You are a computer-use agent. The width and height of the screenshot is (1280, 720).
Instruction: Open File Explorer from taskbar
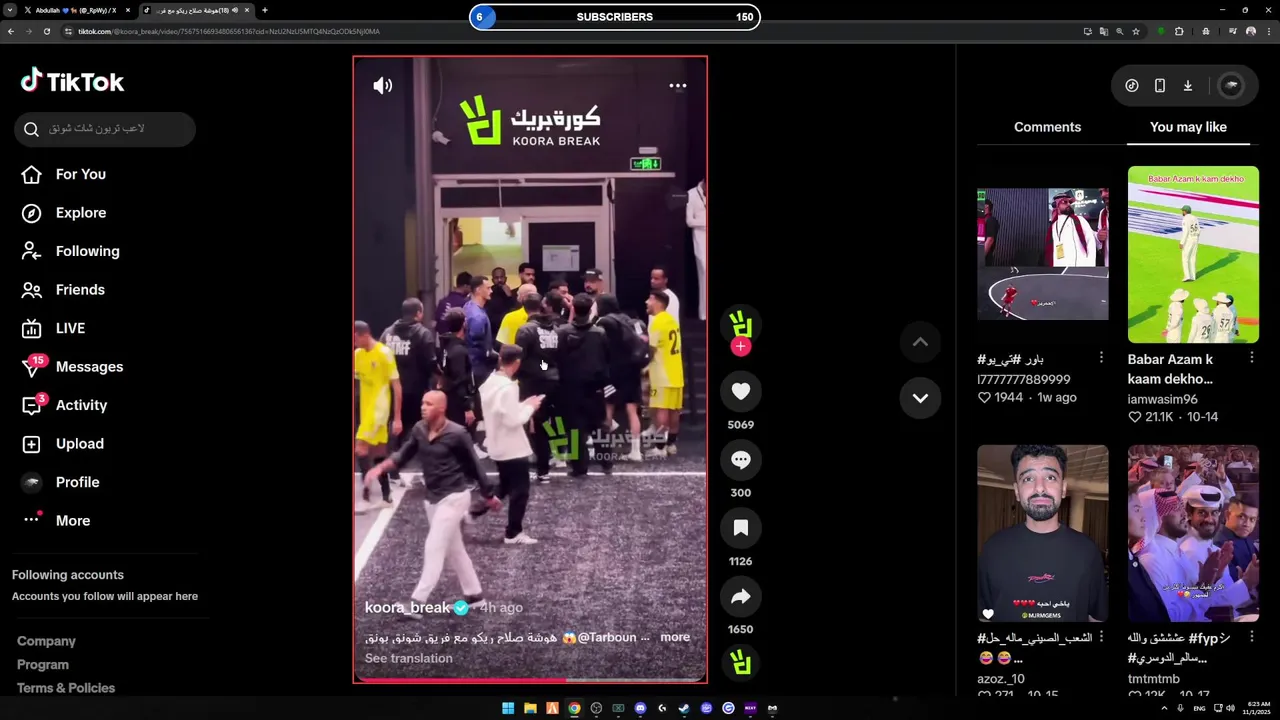[x=530, y=708]
